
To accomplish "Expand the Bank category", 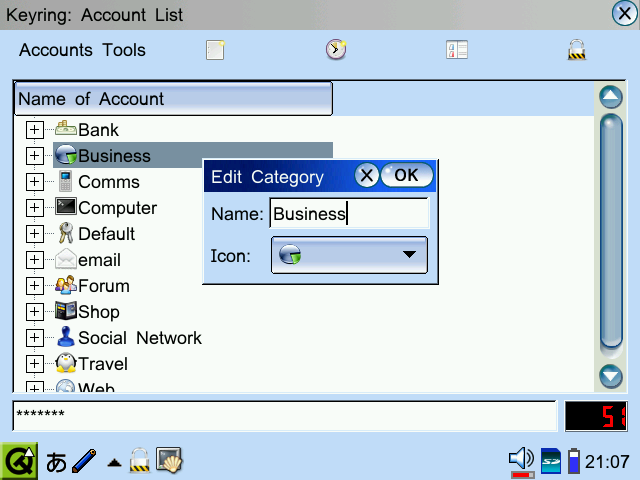I will coord(34,130).
